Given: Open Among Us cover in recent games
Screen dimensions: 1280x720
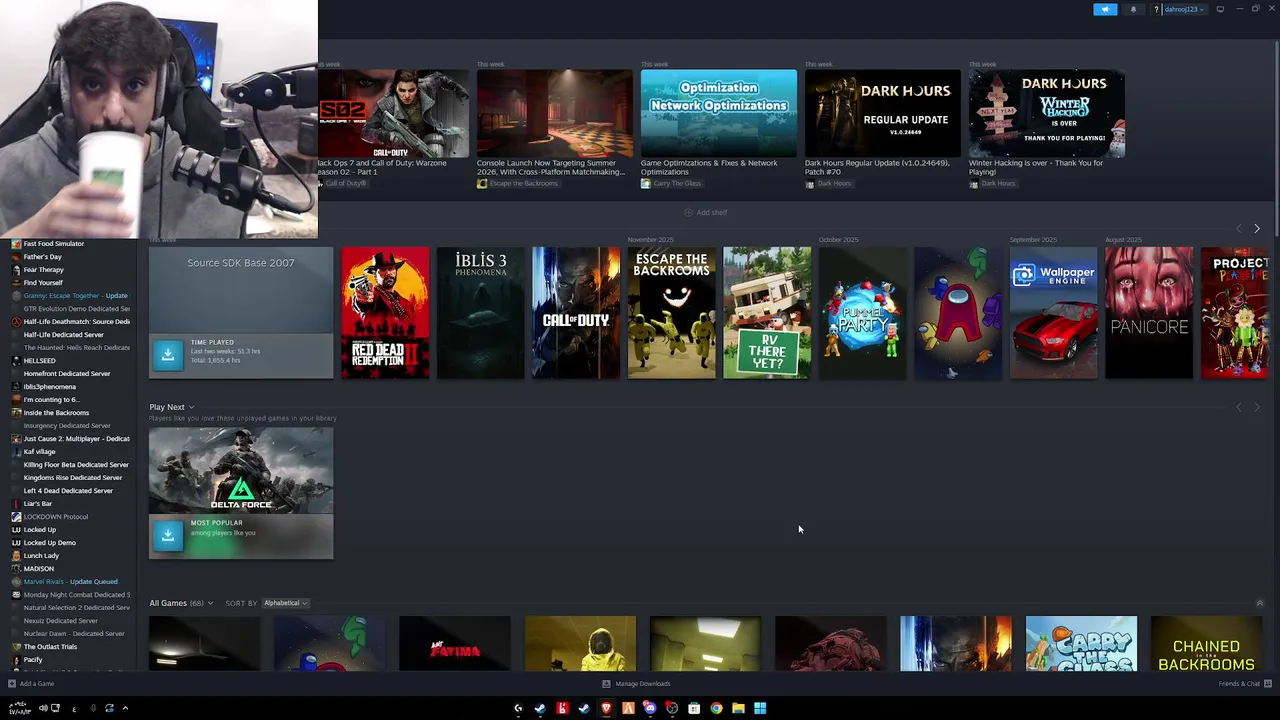Looking at the screenshot, I should (x=958, y=313).
